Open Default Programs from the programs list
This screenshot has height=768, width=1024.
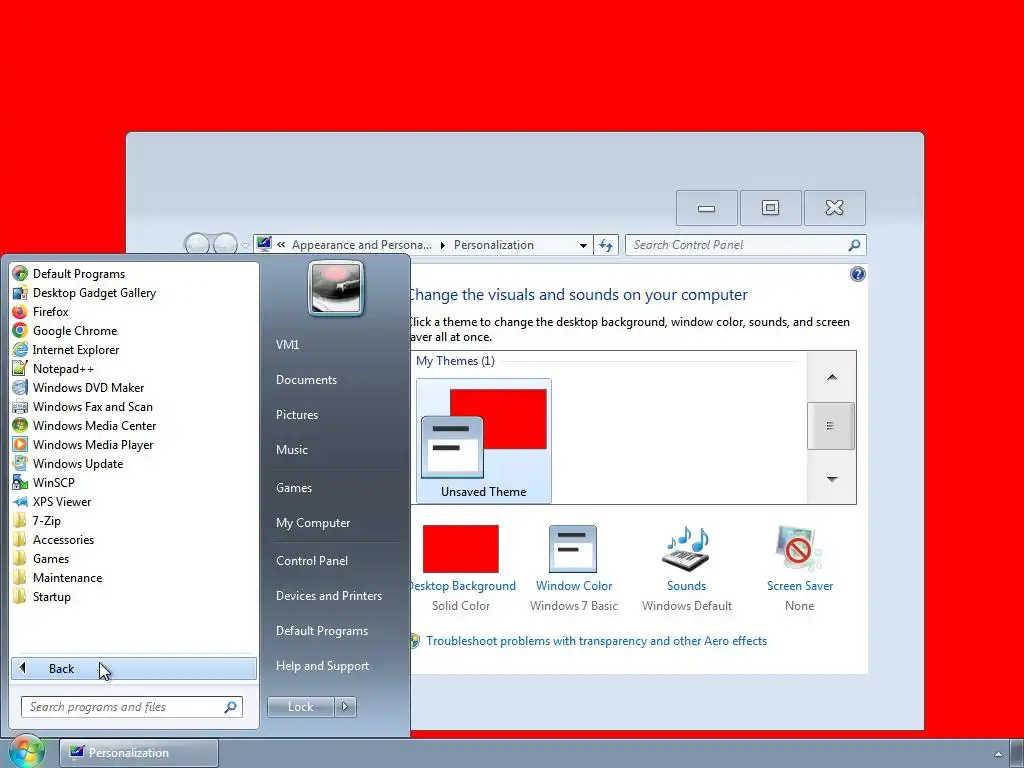coord(78,274)
